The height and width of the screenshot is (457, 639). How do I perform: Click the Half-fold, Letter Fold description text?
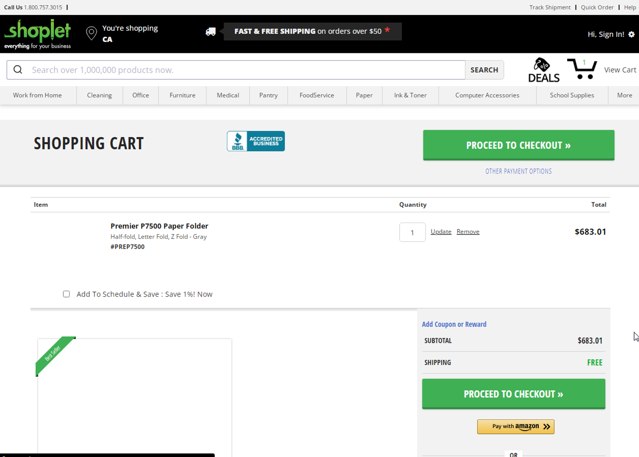click(x=159, y=237)
